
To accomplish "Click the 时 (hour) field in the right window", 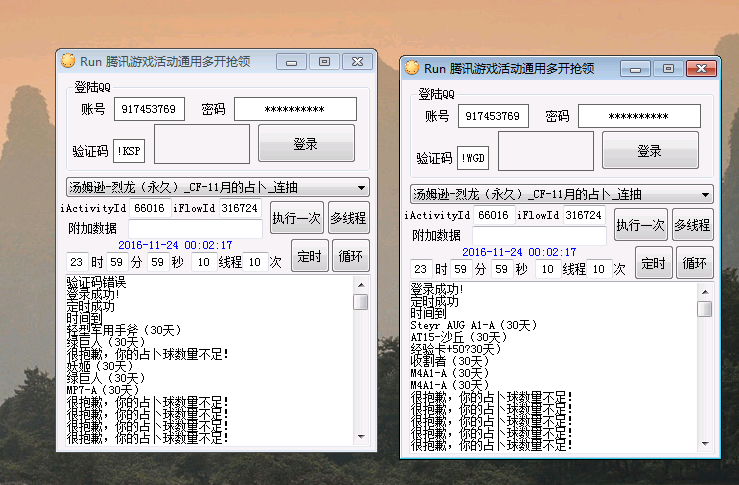I will pyautogui.click(x=421, y=269).
